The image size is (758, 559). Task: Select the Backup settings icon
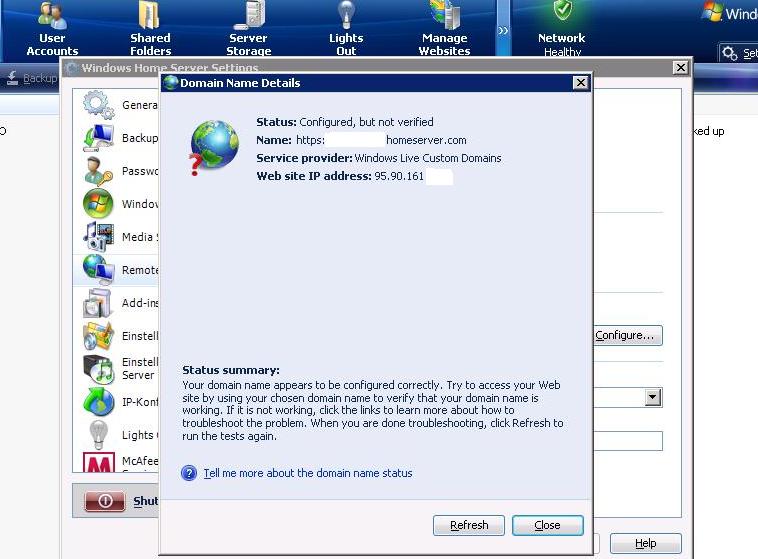click(x=98, y=138)
